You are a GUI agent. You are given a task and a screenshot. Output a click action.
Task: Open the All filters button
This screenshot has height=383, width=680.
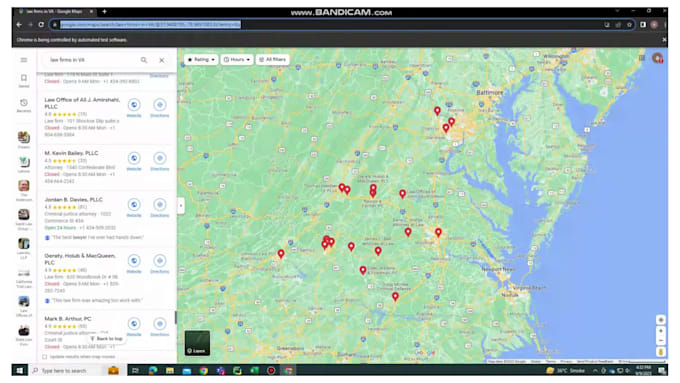click(273, 59)
